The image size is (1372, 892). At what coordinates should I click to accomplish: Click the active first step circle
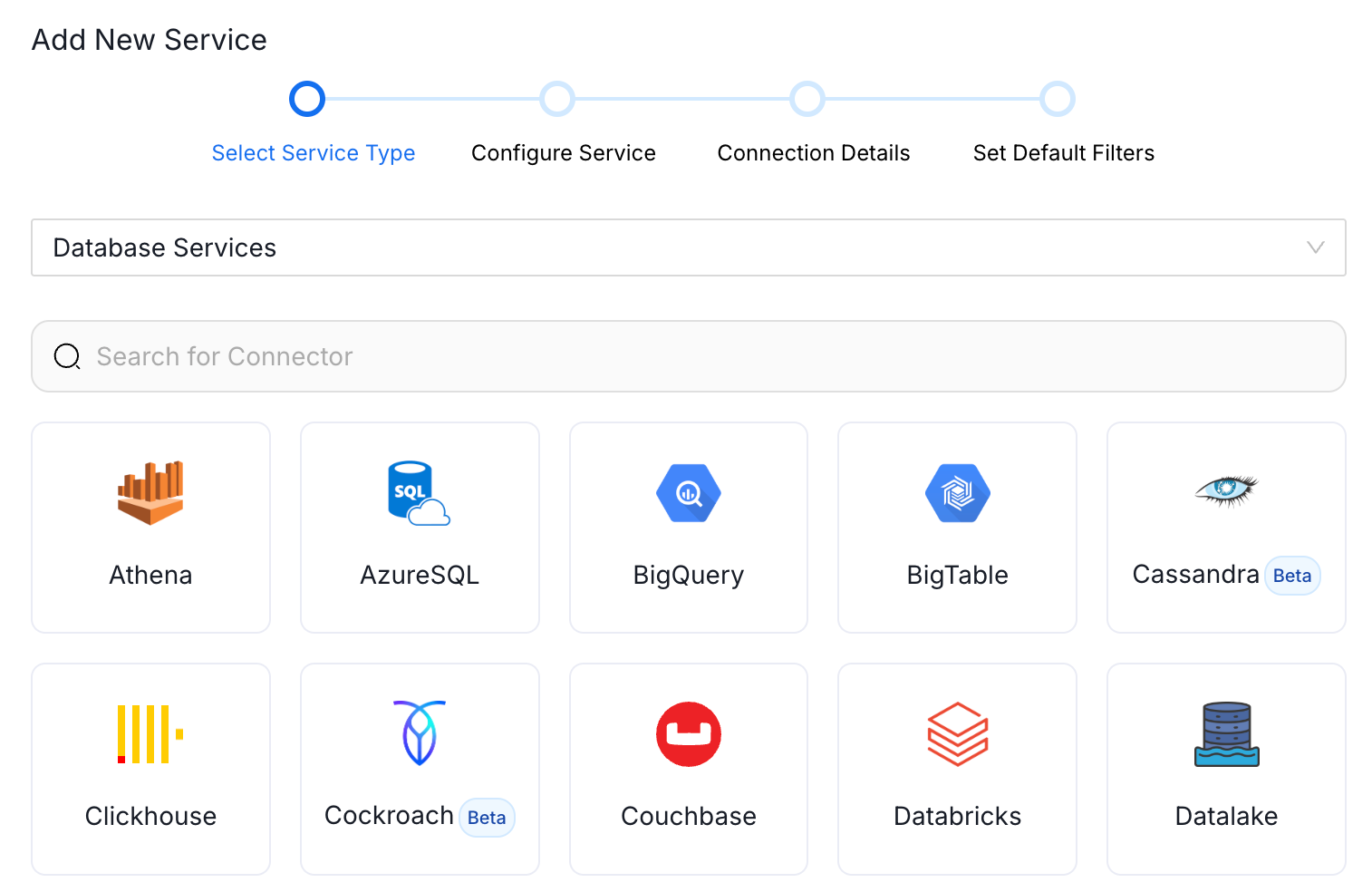coord(307,99)
